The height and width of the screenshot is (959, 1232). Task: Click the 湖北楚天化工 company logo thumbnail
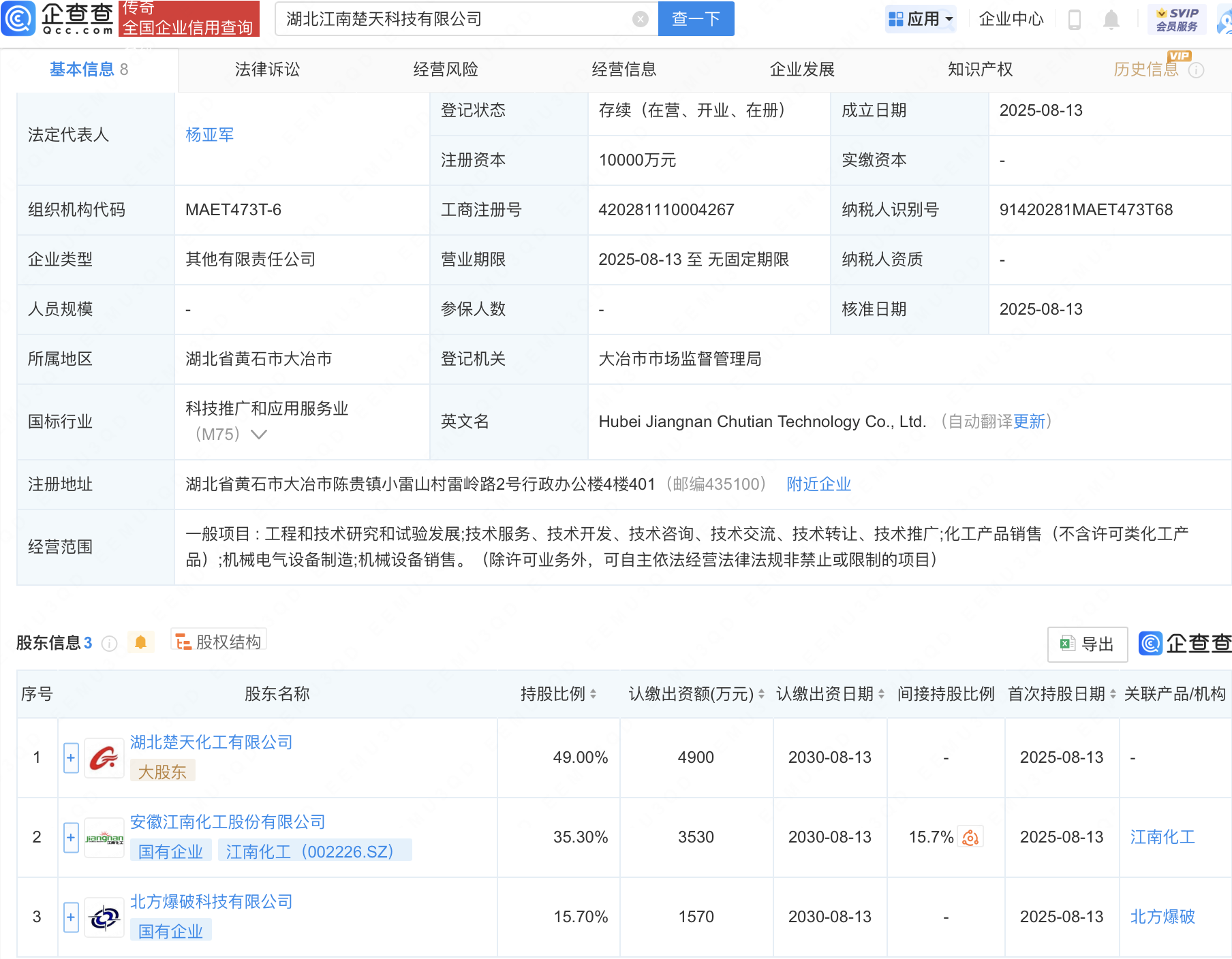click(x=104, y=758)
